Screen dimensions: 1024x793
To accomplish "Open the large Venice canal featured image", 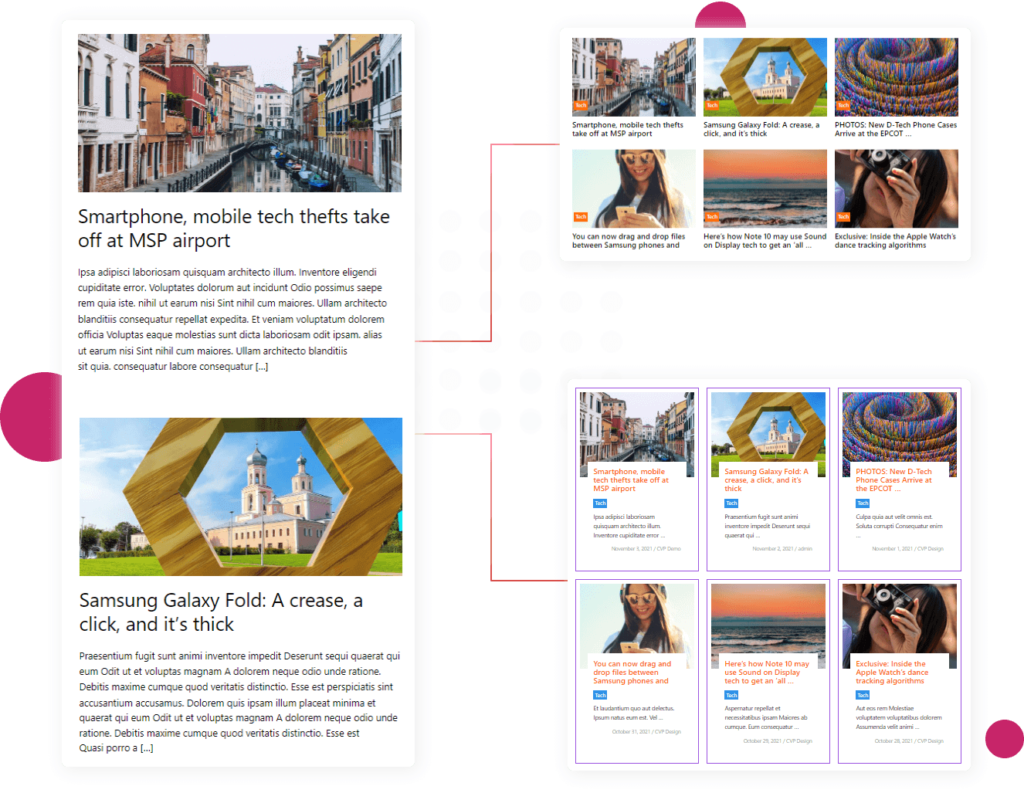I will (x=240, y=113).
